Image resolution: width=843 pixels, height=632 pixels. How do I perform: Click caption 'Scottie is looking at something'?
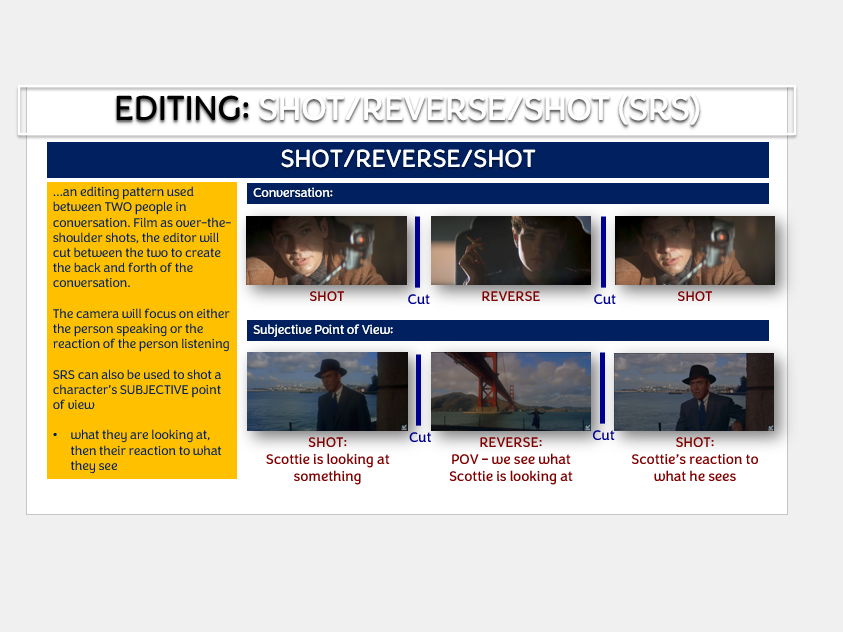327,468
